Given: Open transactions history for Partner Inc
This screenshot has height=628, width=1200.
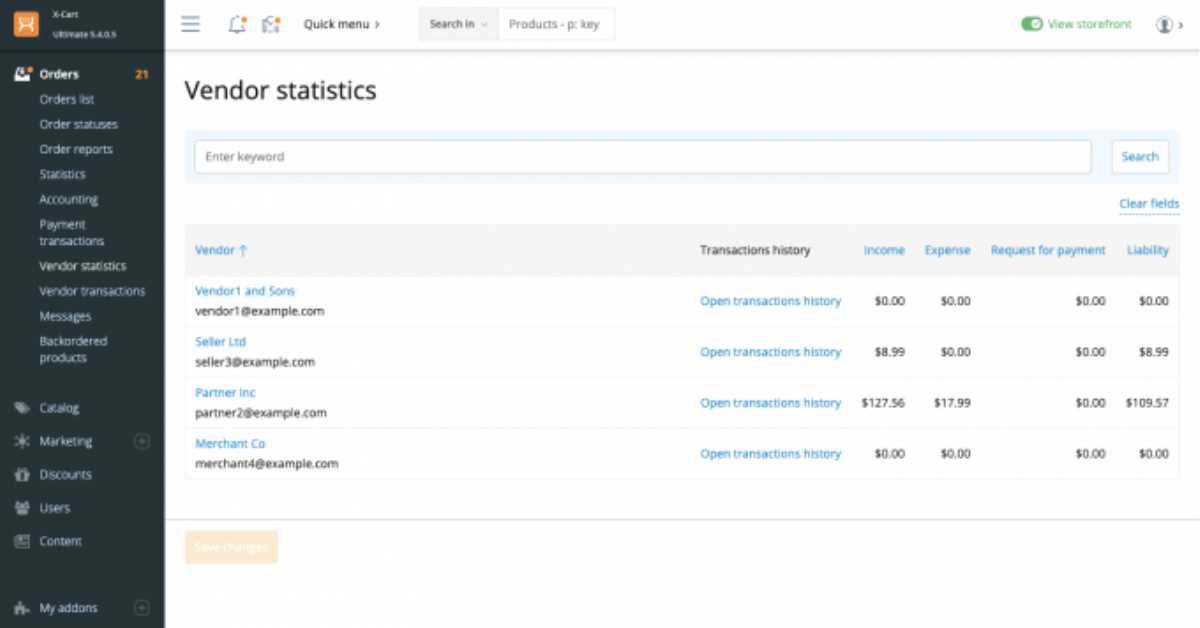Looking at the screenshot, I should point(770,402).
